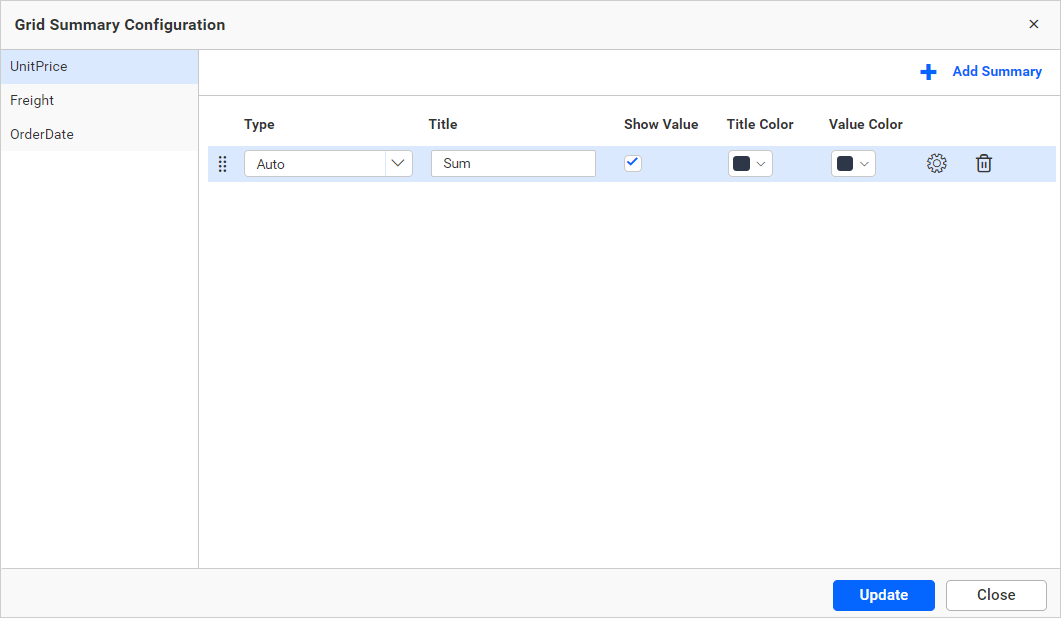
Task: Dismiss the dialog with the X icon
Action: click(x=1034, y=24)
